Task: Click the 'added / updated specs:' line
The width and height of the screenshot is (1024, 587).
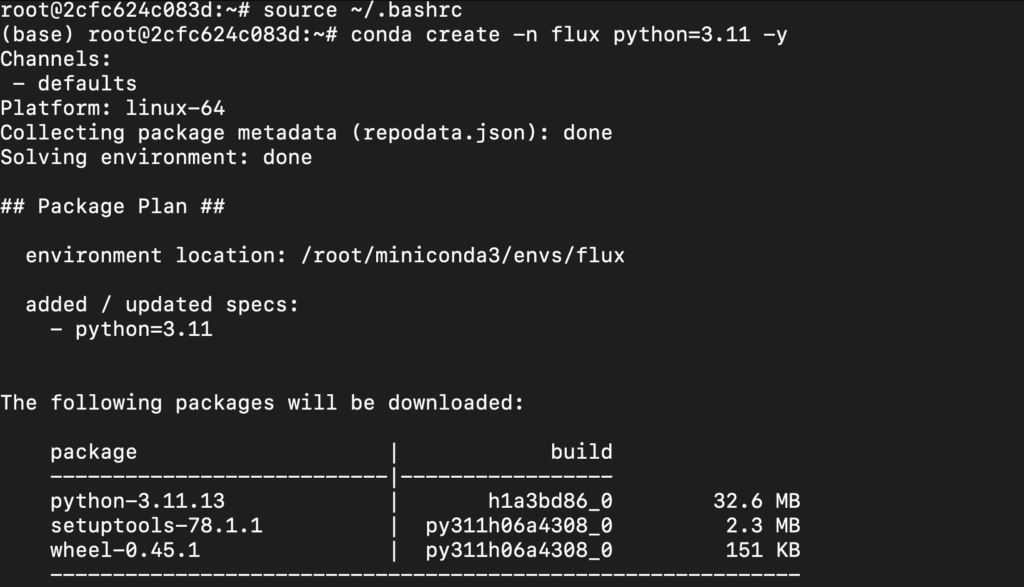Action: [162, 304]
